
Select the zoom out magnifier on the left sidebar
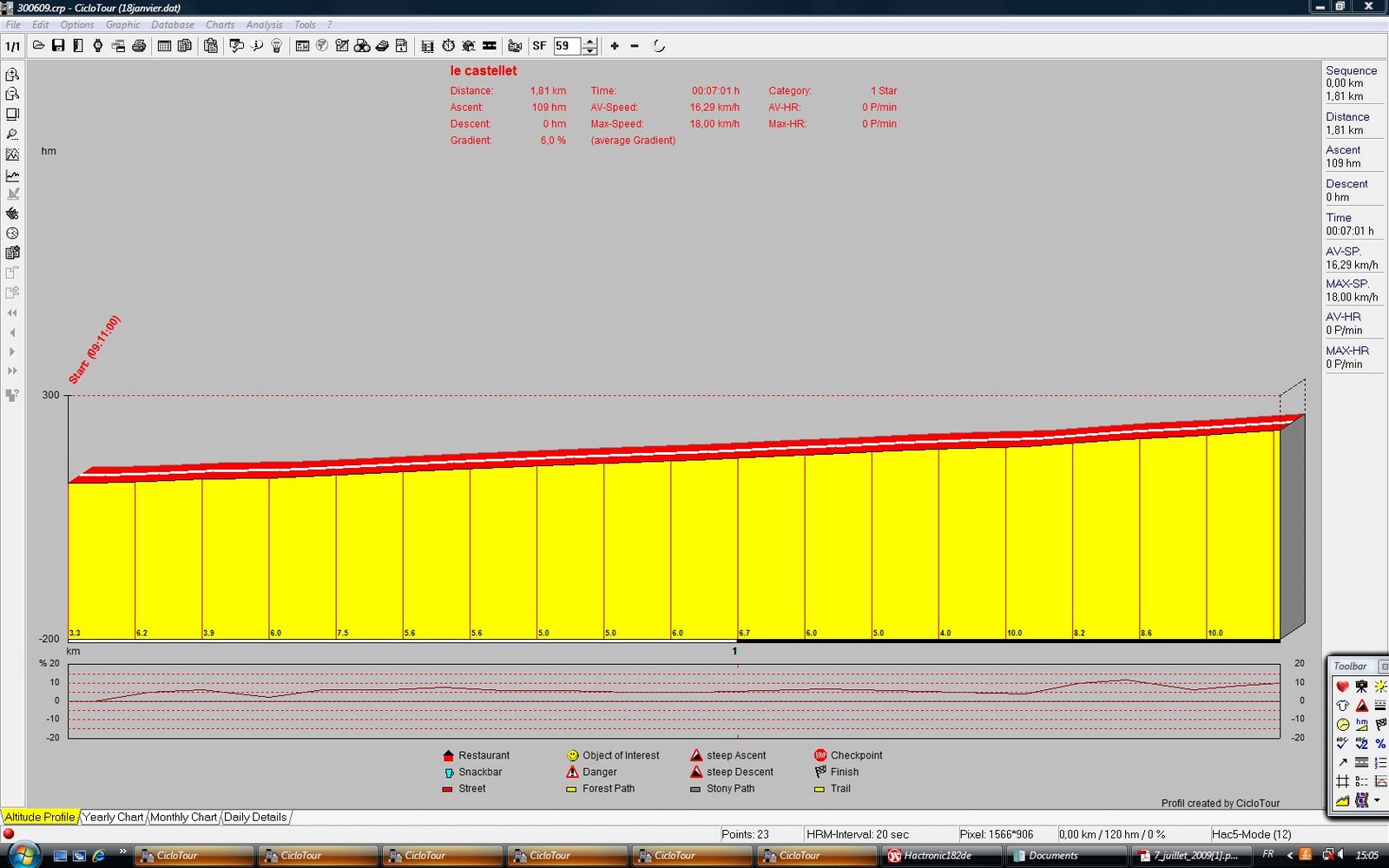[x=12, y=94]
